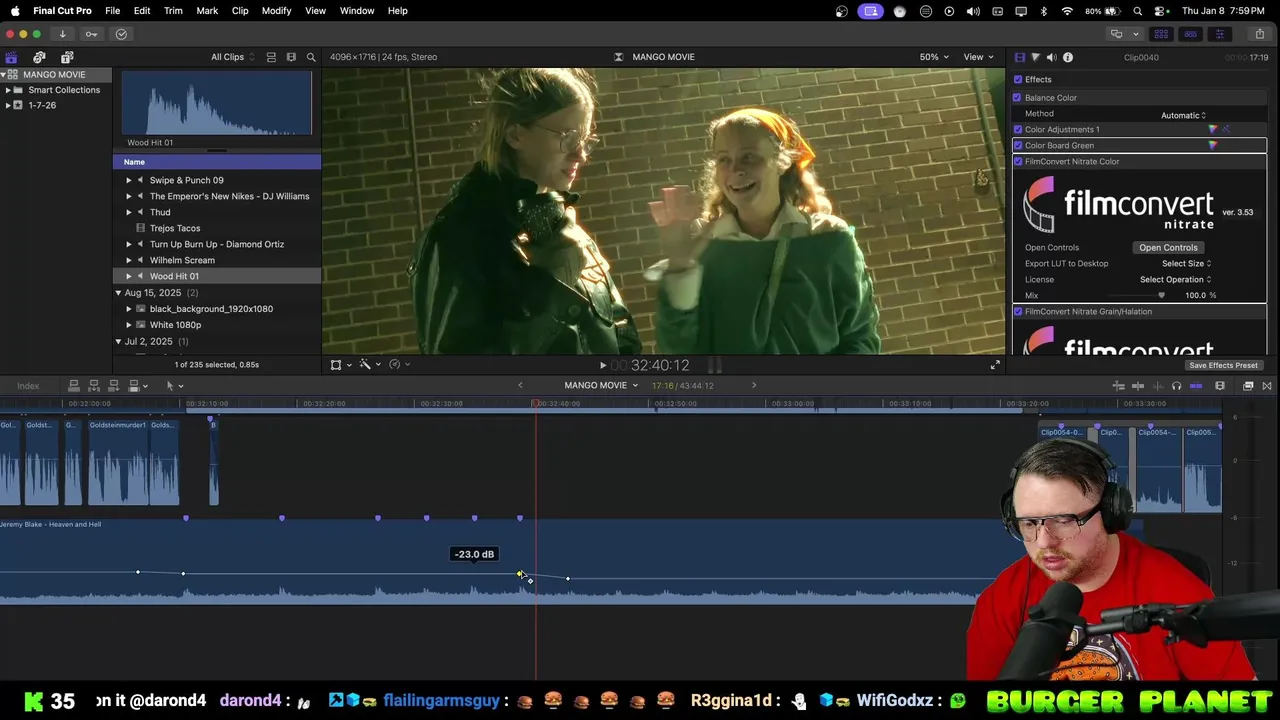Screen dimensions: 1280x720
Task: Open the File menu
Action: (113, 10)
